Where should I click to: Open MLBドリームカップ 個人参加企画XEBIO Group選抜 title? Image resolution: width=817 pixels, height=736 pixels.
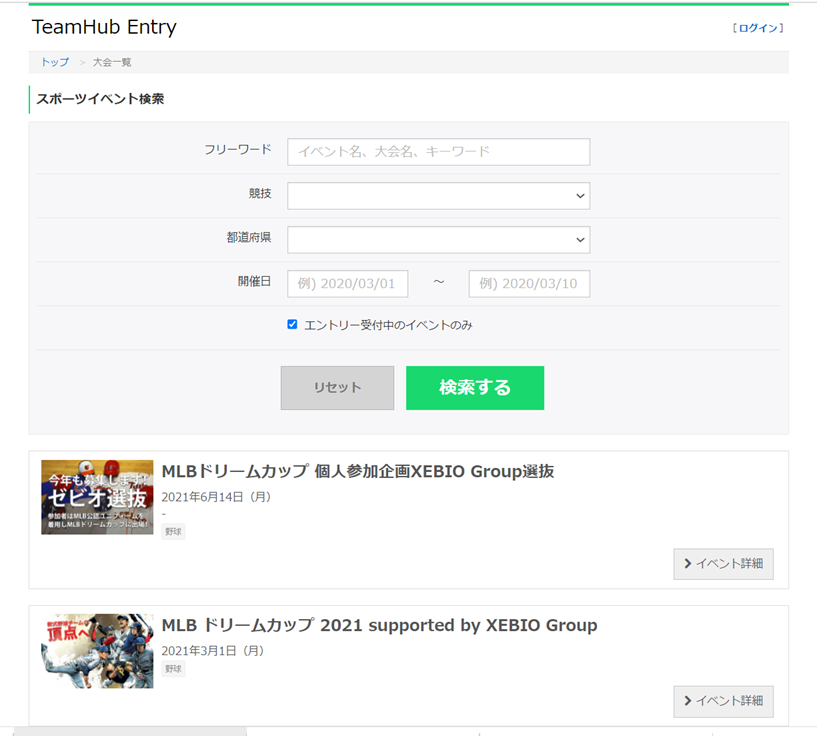[358, 471]
